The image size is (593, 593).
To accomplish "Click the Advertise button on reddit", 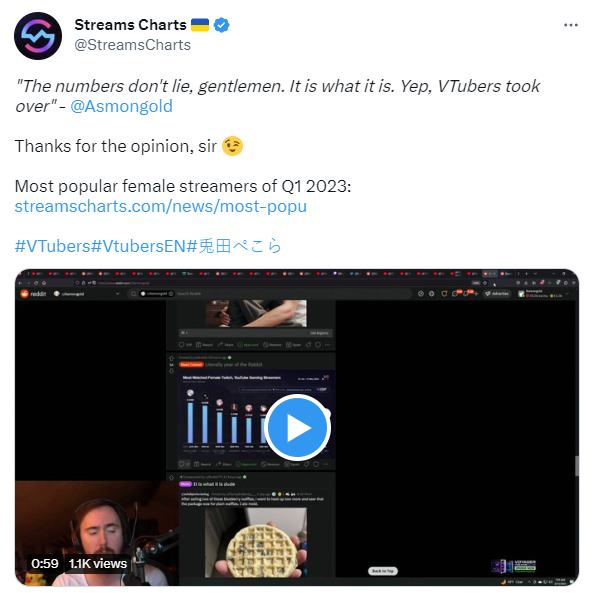I will pyautogui.click(x=497, y=293).
